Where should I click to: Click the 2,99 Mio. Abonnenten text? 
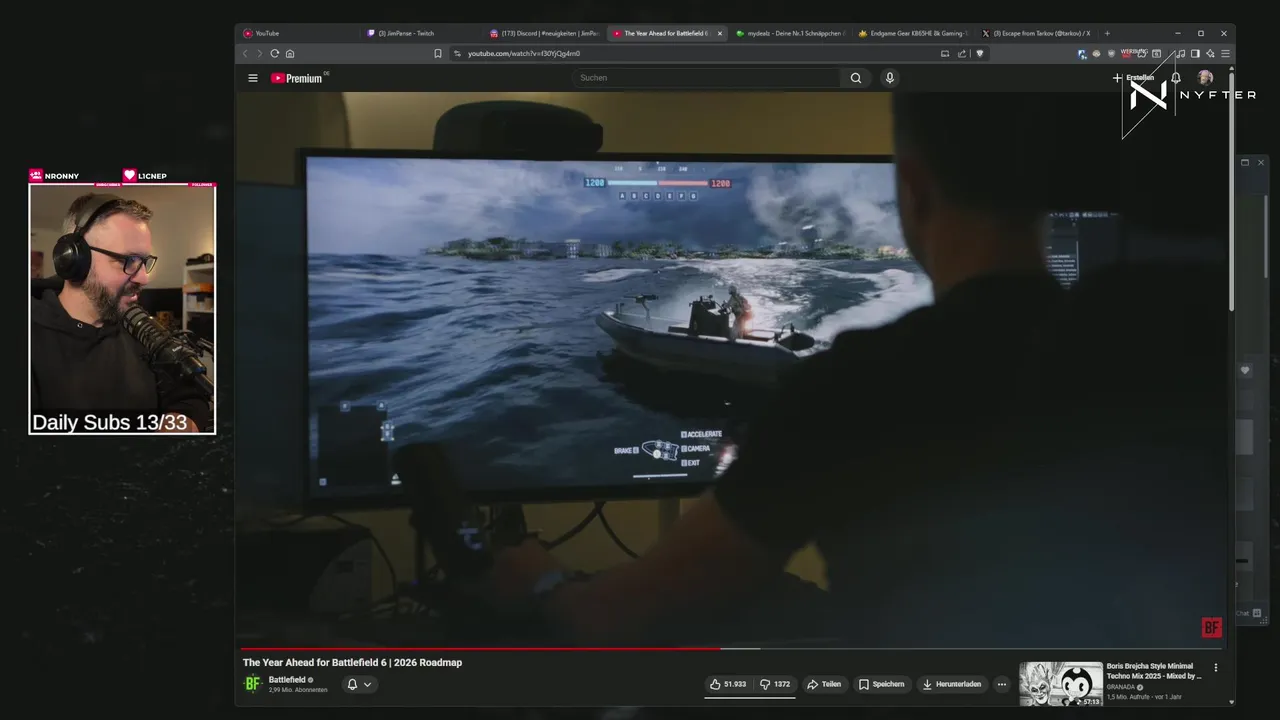click(x=298, y=690)
